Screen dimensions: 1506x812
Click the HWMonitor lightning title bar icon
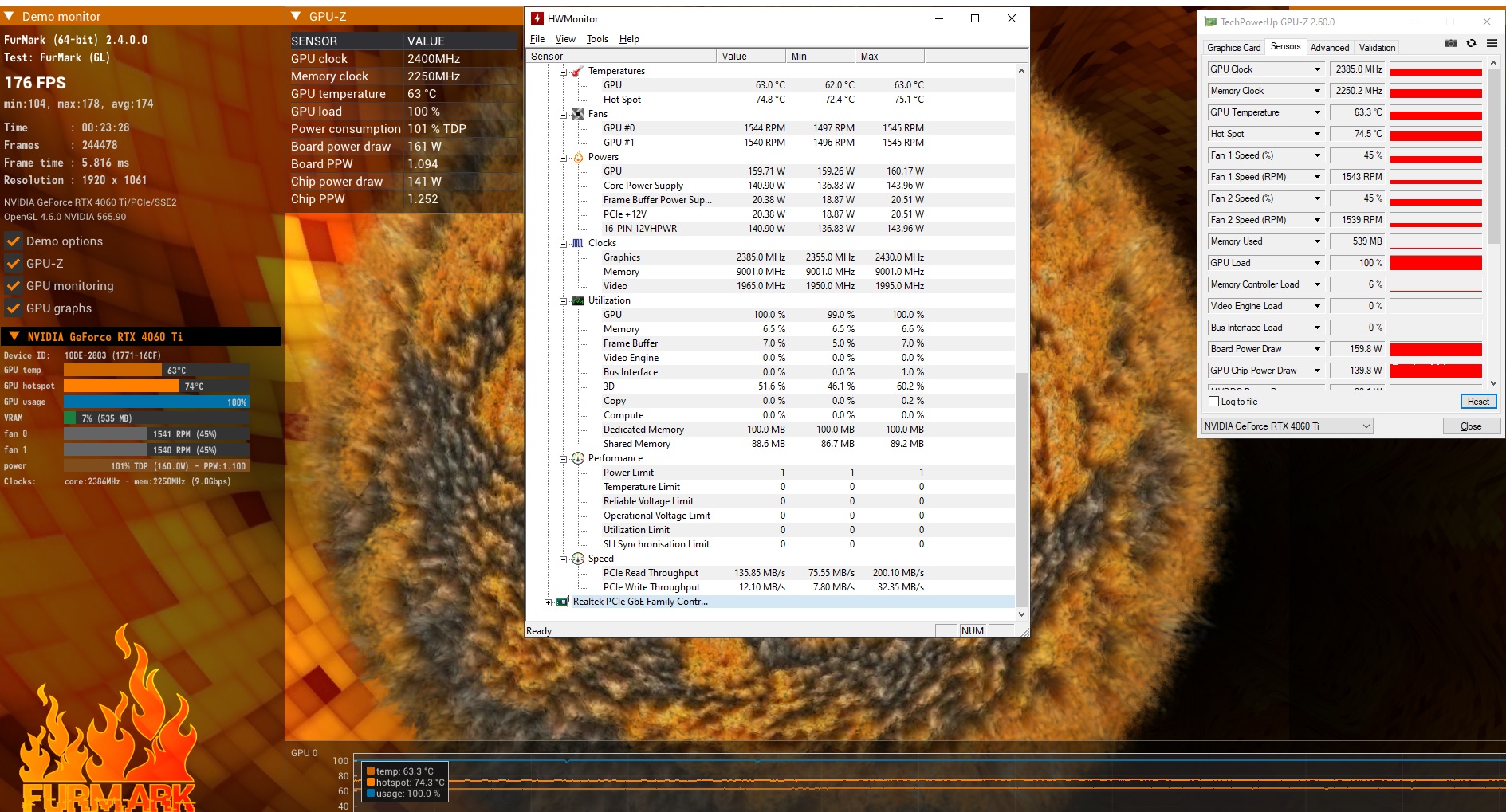537,18
